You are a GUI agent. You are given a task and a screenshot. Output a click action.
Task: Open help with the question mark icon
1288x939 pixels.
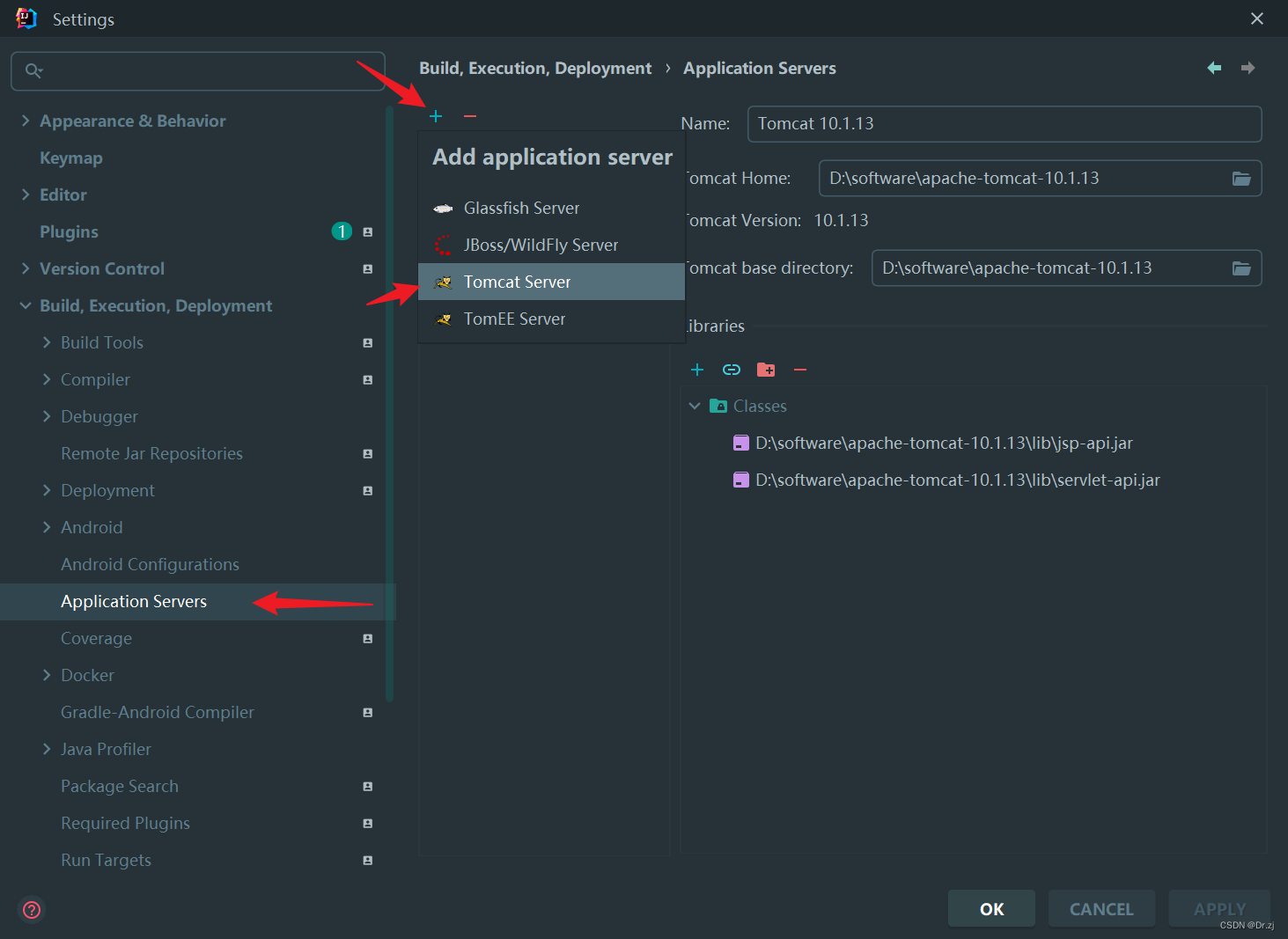point(32,909)
